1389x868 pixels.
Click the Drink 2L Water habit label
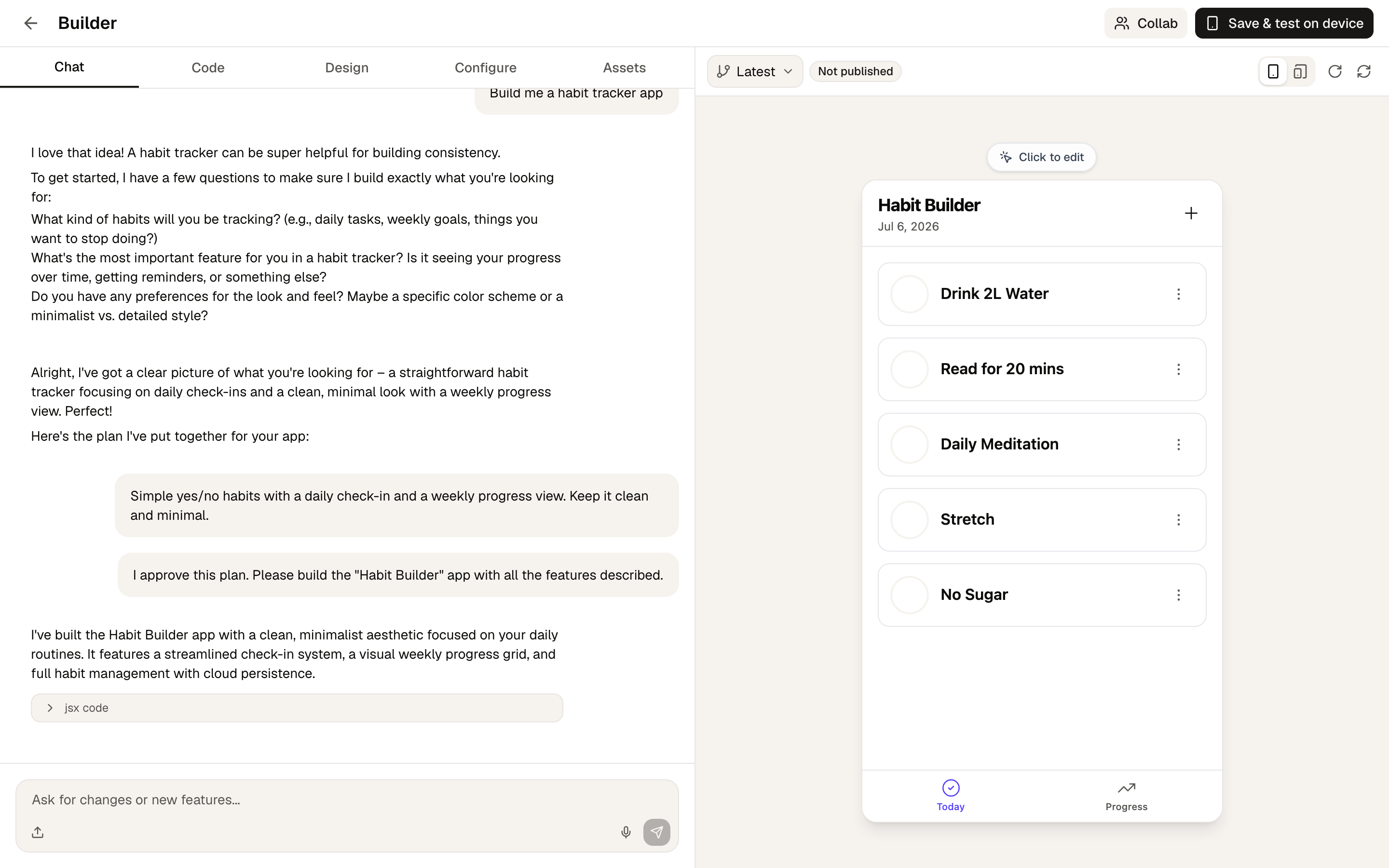pyautogui.click(x=994, y=293)
